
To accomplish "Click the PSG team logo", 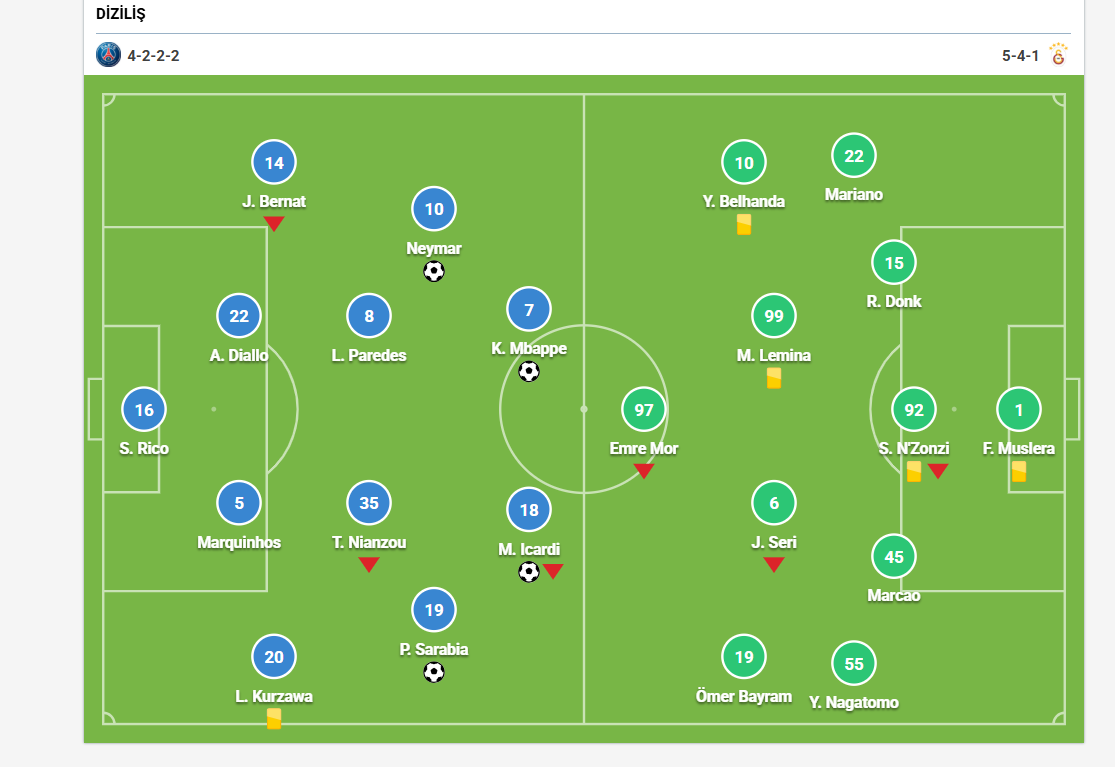I will pyautogui.click(x=108, y=55).
